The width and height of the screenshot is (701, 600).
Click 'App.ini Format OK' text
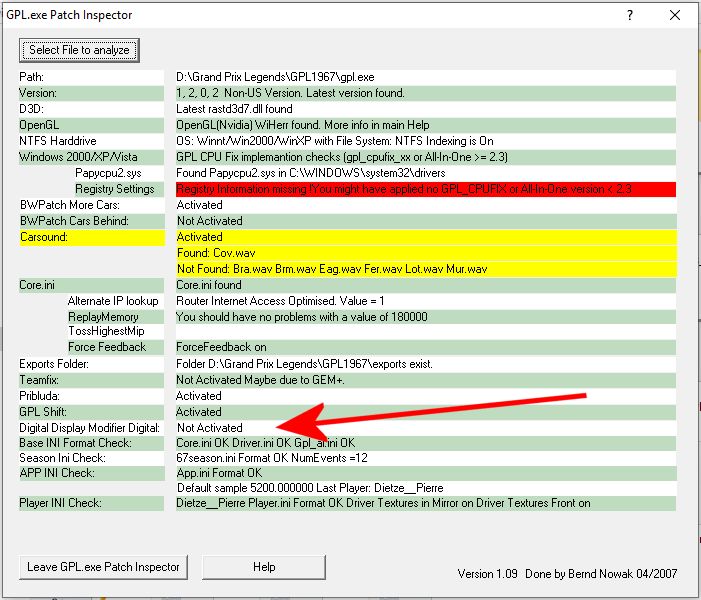click(220, 473)
